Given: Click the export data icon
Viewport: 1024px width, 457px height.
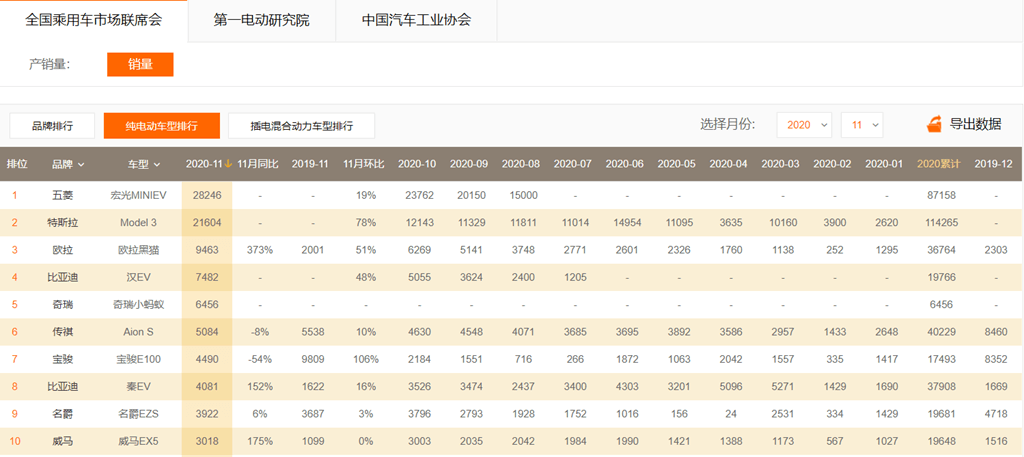Looking at the screenshot, I should tap(935, 124).
